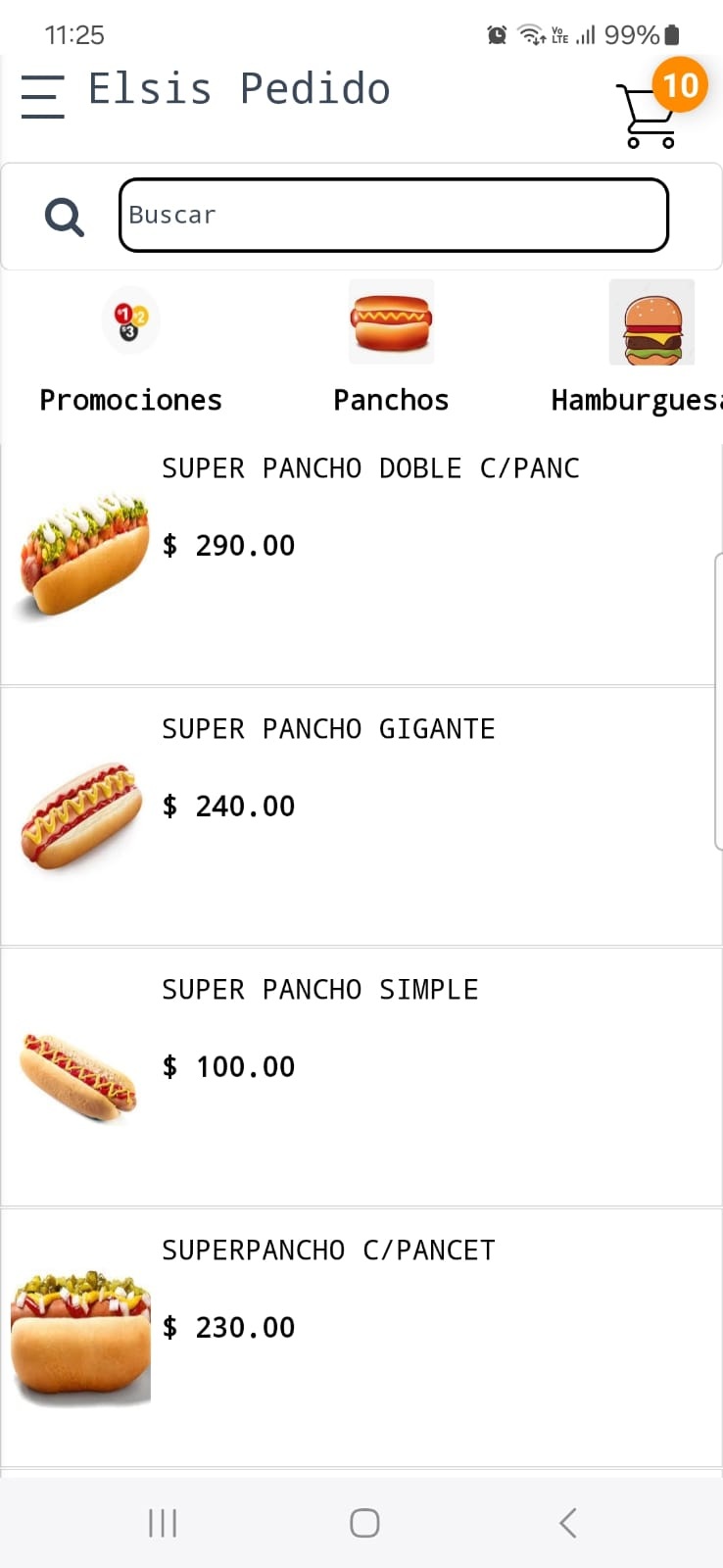Tap the magnifying glass search icon

(x=65, y=217)
